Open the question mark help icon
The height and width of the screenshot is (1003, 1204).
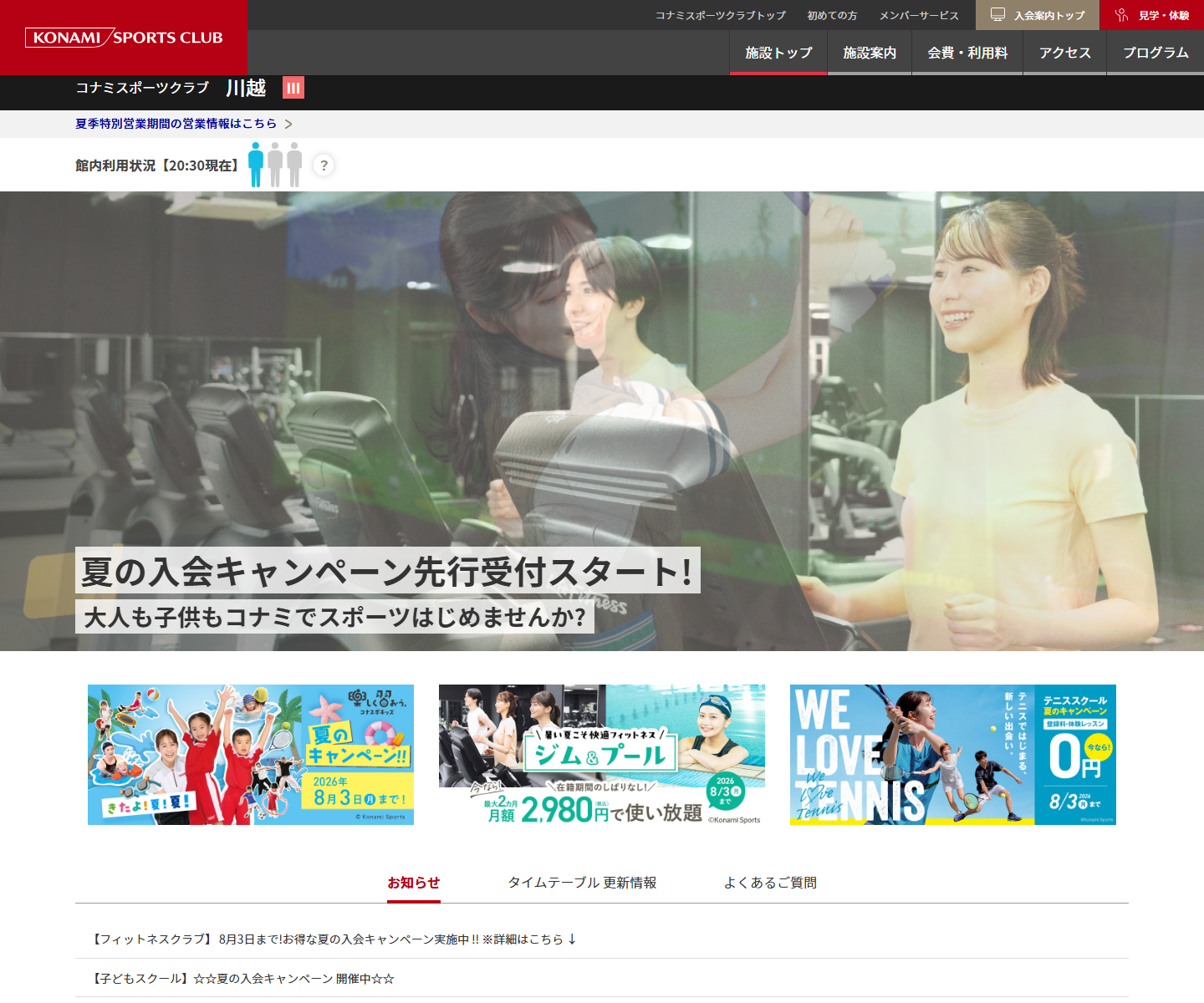click(324, 165)
